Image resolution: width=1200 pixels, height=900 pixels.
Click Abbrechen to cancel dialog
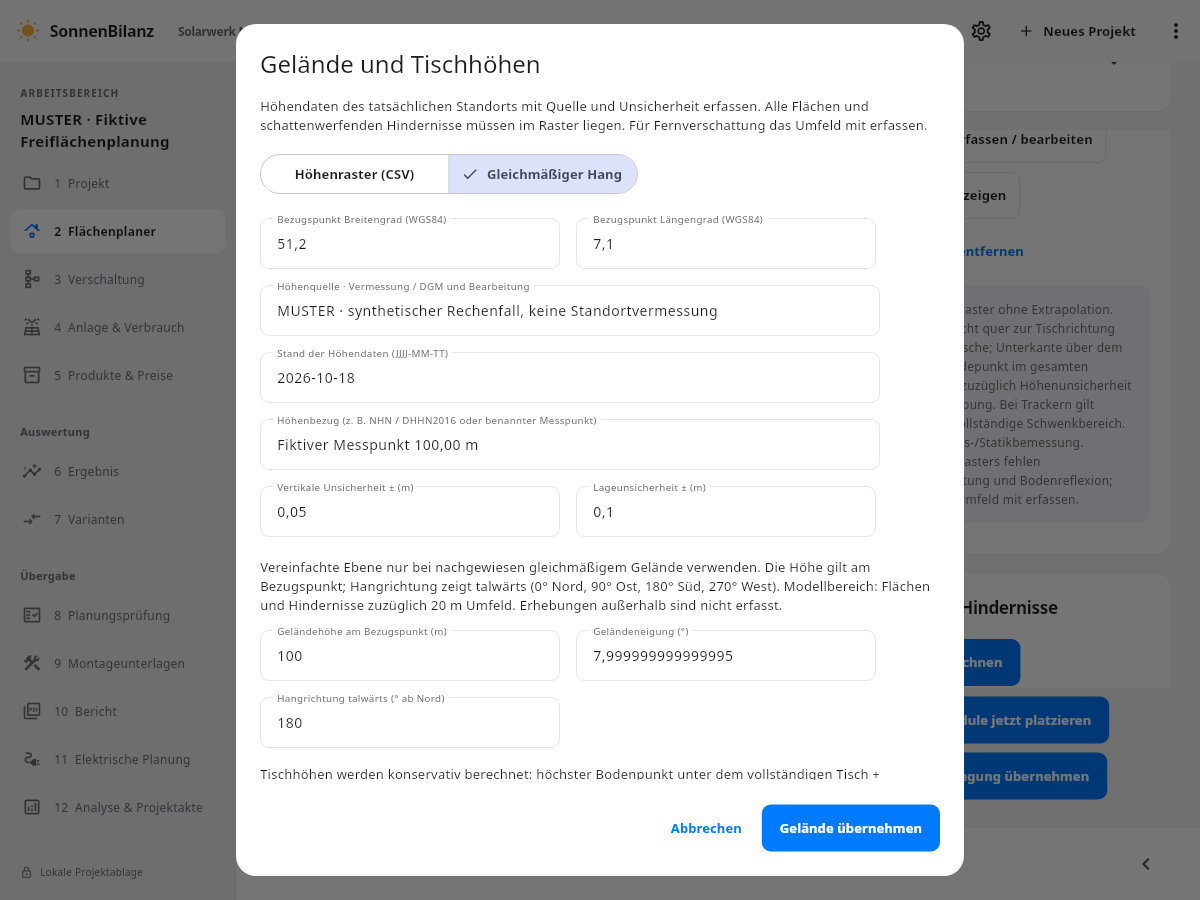tap(706, 828)
